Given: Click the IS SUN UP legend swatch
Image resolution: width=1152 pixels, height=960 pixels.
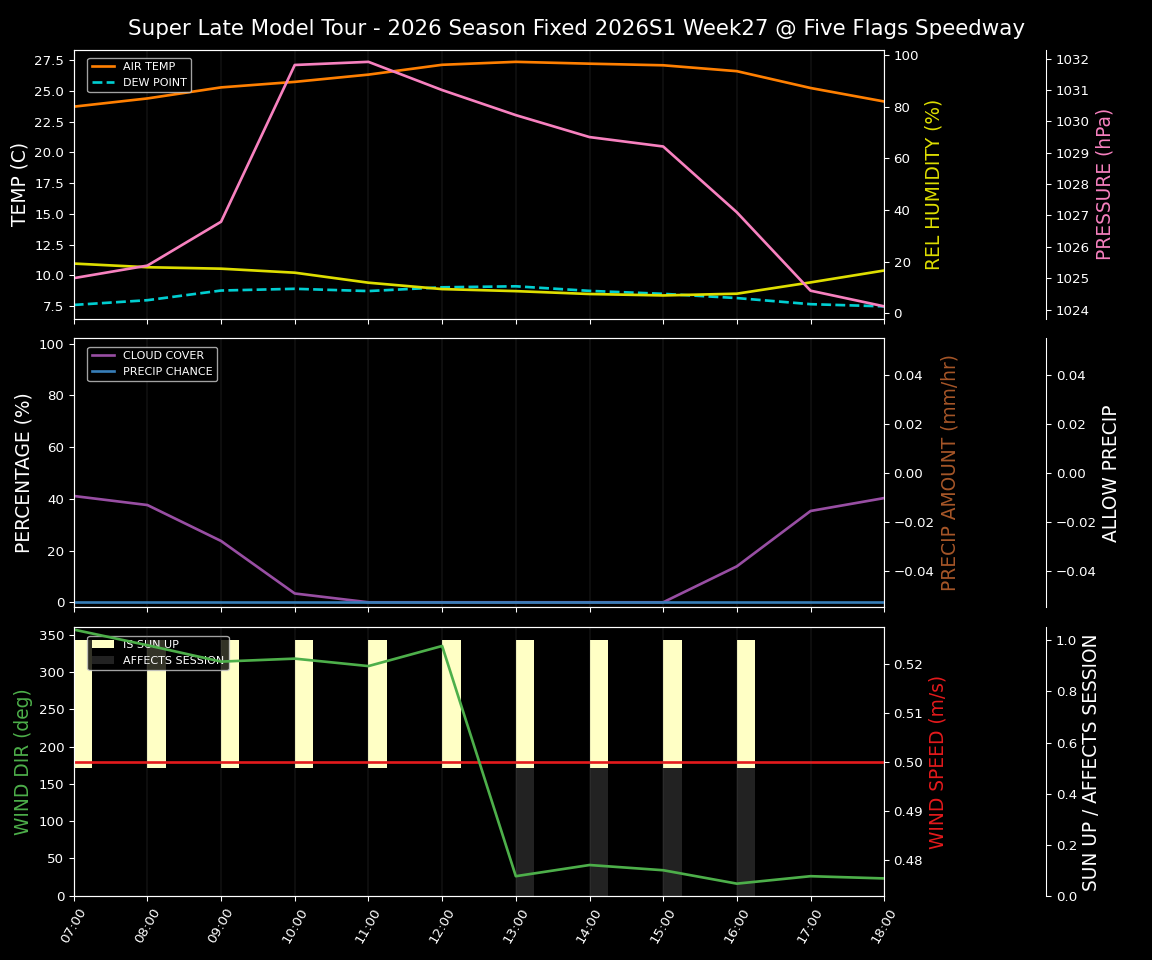Looking at the screenshot, I should 103,645.
